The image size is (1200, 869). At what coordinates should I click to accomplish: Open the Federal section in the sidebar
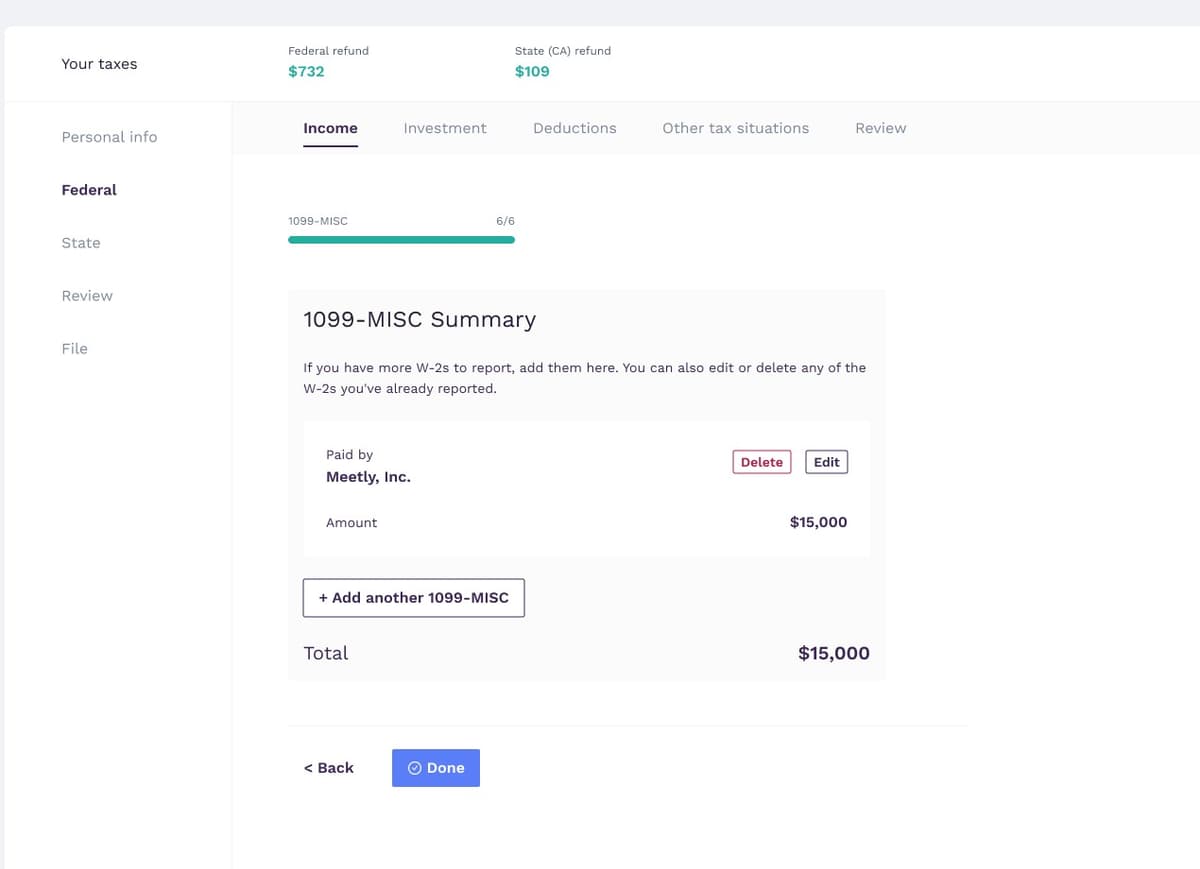pyautogui.click(x=89, y=190)
